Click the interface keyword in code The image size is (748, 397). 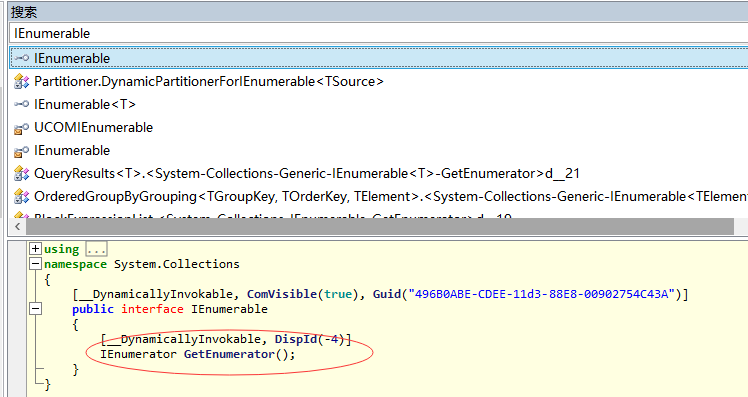(152, 309)
